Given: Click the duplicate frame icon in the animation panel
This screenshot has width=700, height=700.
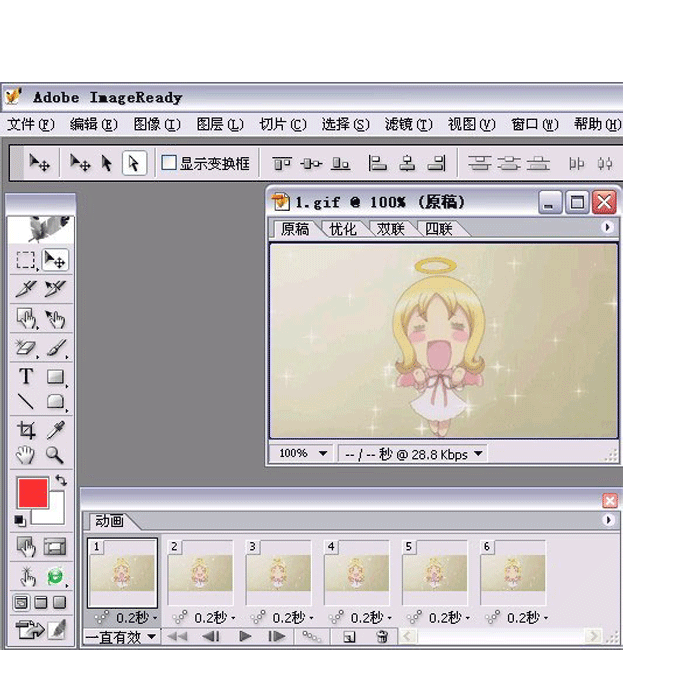Looking at the screenshot, I should [349, 636].
